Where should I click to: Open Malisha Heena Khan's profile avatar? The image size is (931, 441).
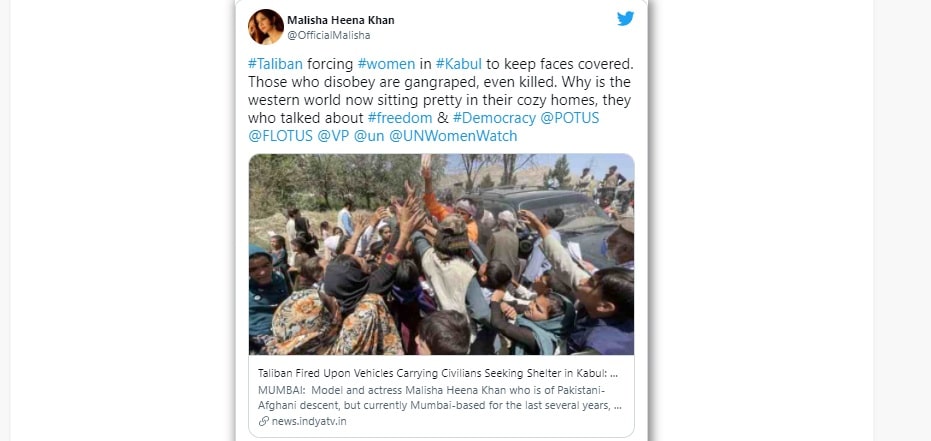click(265, 27)
